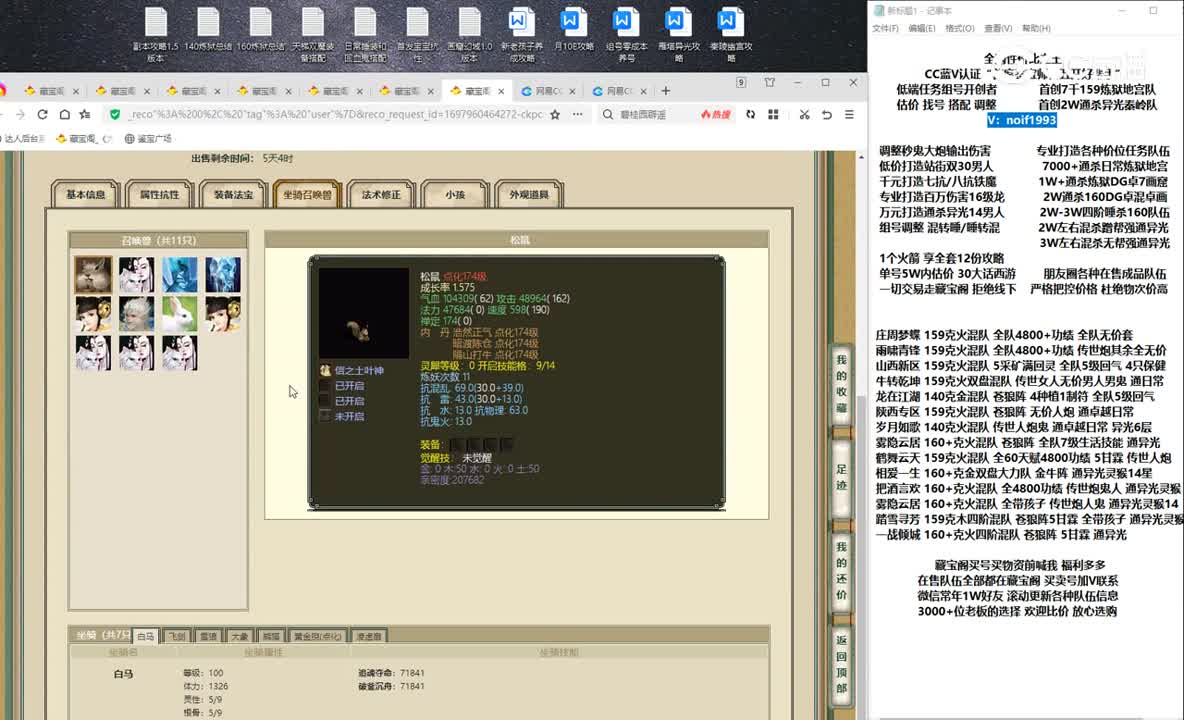Image resolution: width=1184 pixels, height=720 pixels.
Task: Select the 黄金兕(点化) mount tab
Action: [318, 636]
